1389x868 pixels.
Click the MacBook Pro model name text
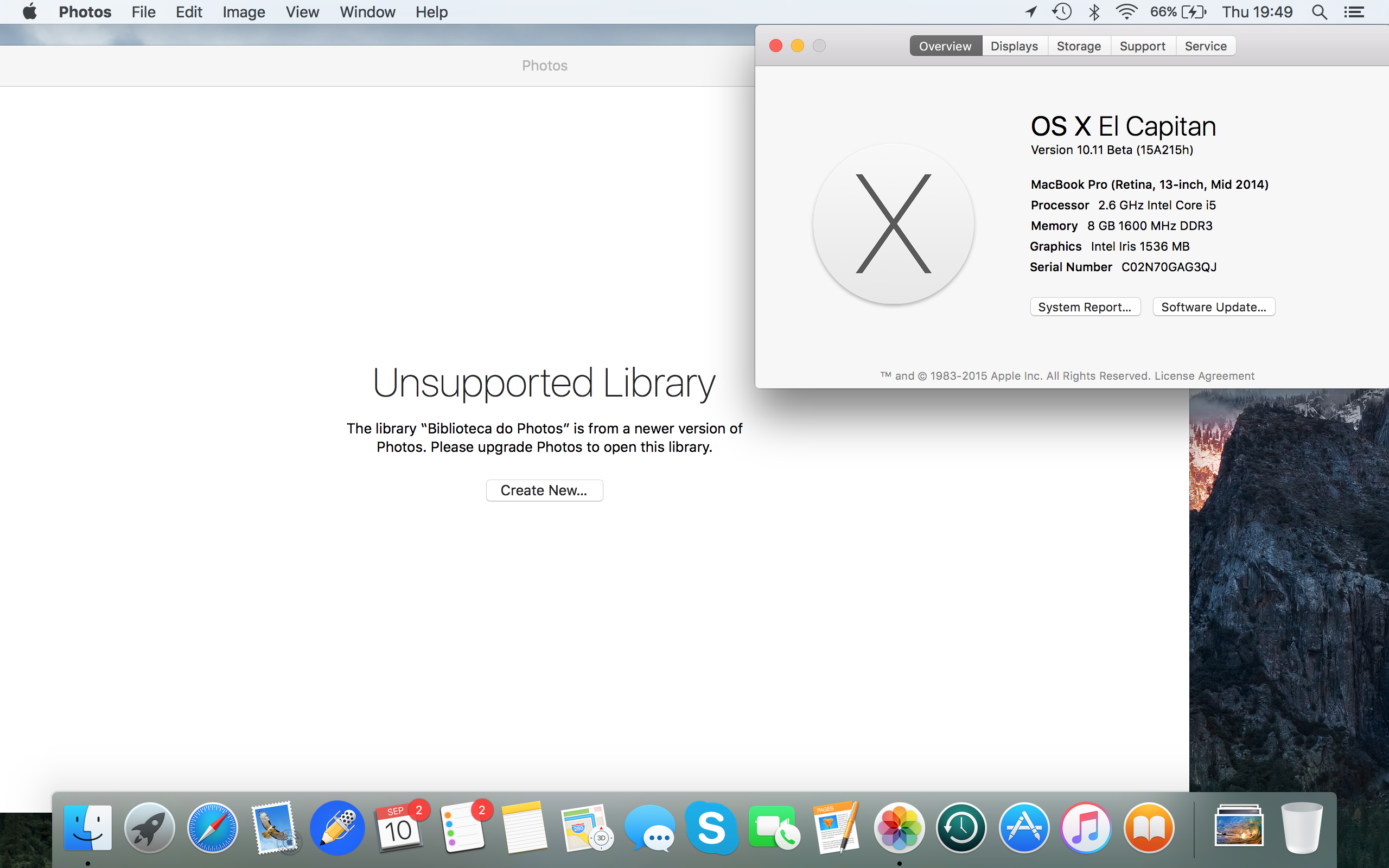(1150, 184)
